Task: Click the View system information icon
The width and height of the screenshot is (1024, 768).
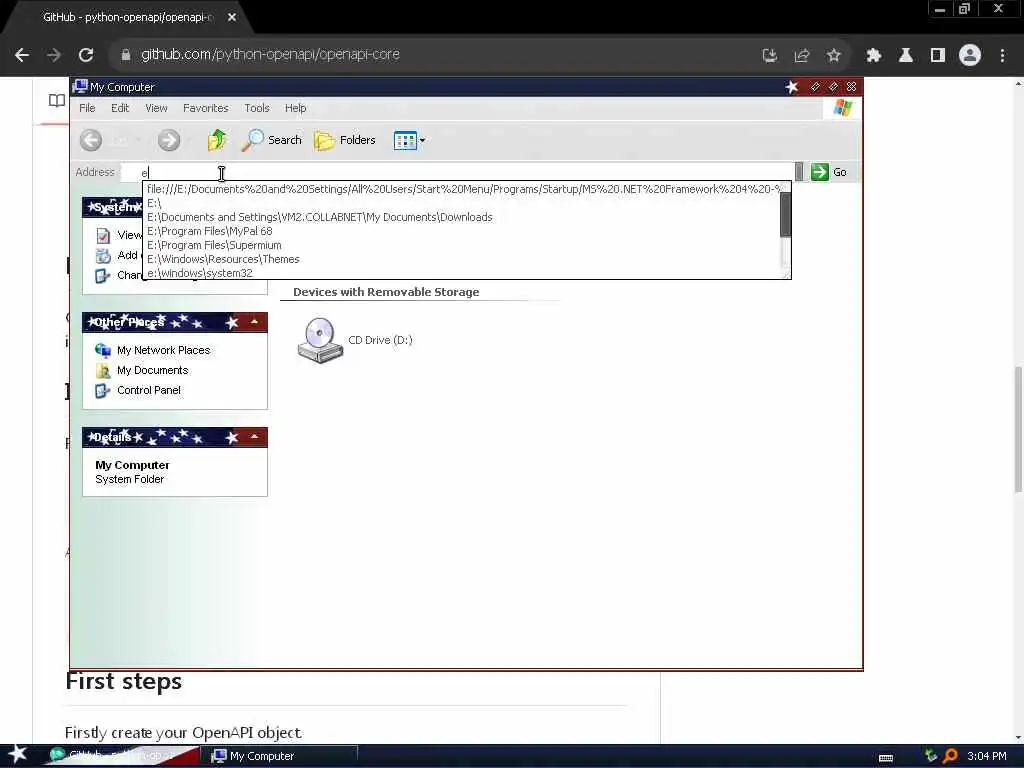Action: point(103,235)
